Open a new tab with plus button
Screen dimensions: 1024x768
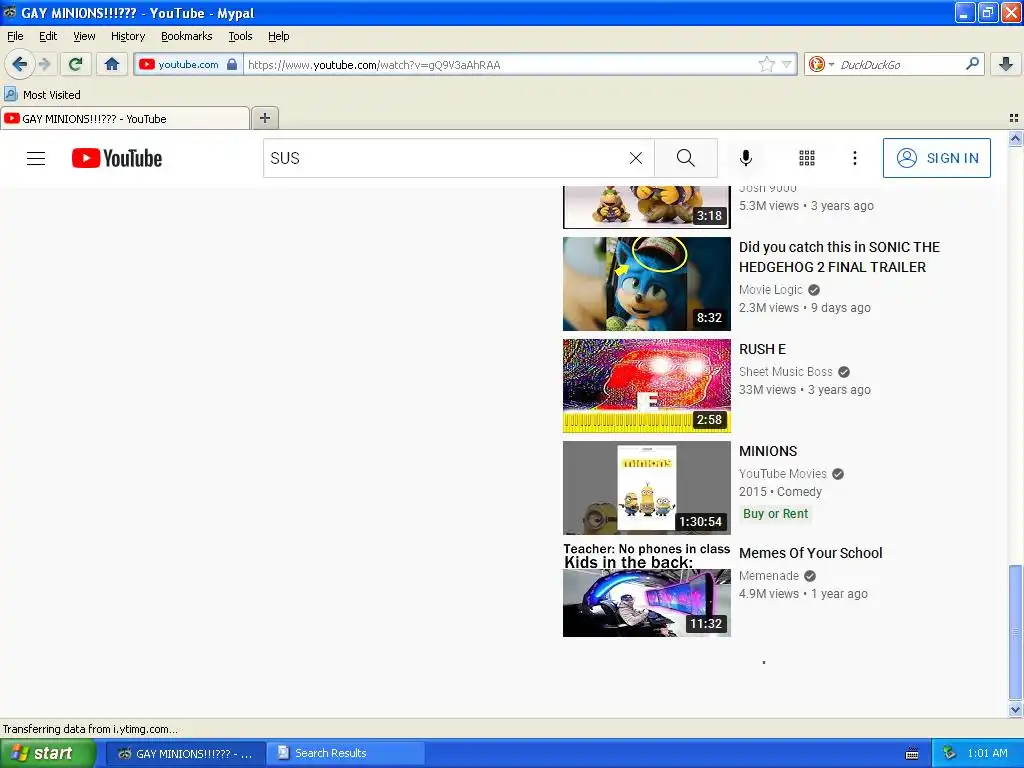pyautogui.click(x=264, y=118)
